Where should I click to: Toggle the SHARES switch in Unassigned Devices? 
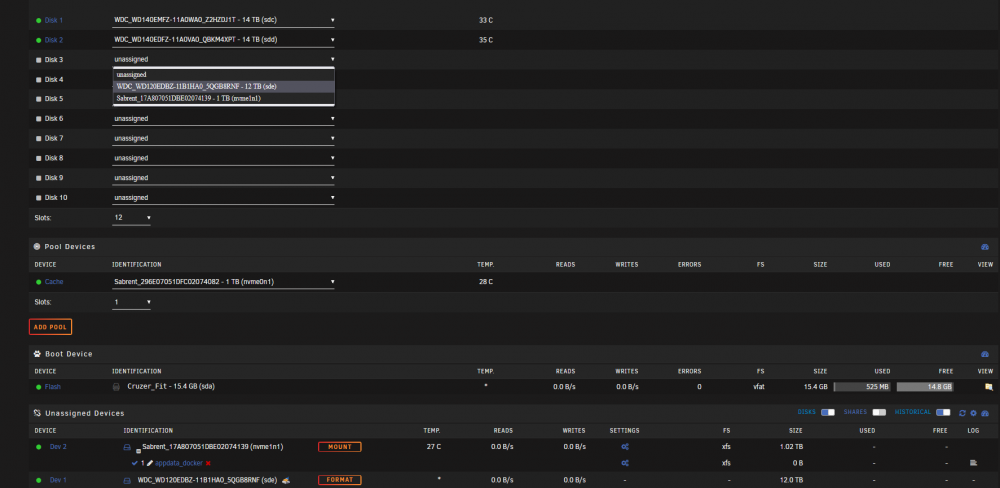[879, 413]
